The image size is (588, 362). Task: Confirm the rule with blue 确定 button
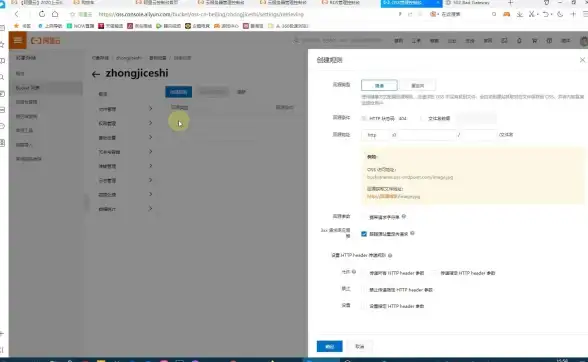(329, 346)
